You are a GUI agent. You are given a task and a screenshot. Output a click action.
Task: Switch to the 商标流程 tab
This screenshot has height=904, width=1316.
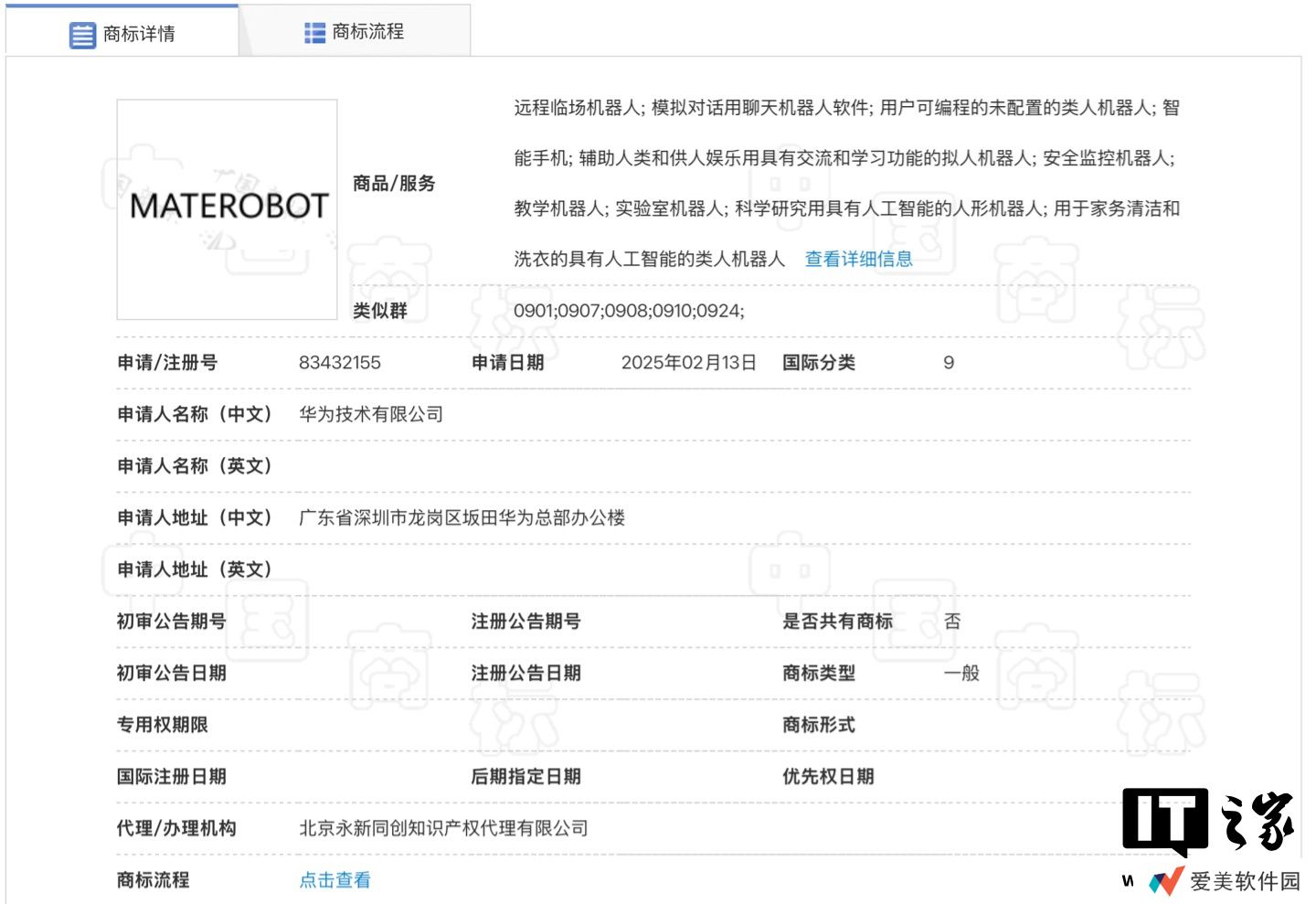coord(356,33)
